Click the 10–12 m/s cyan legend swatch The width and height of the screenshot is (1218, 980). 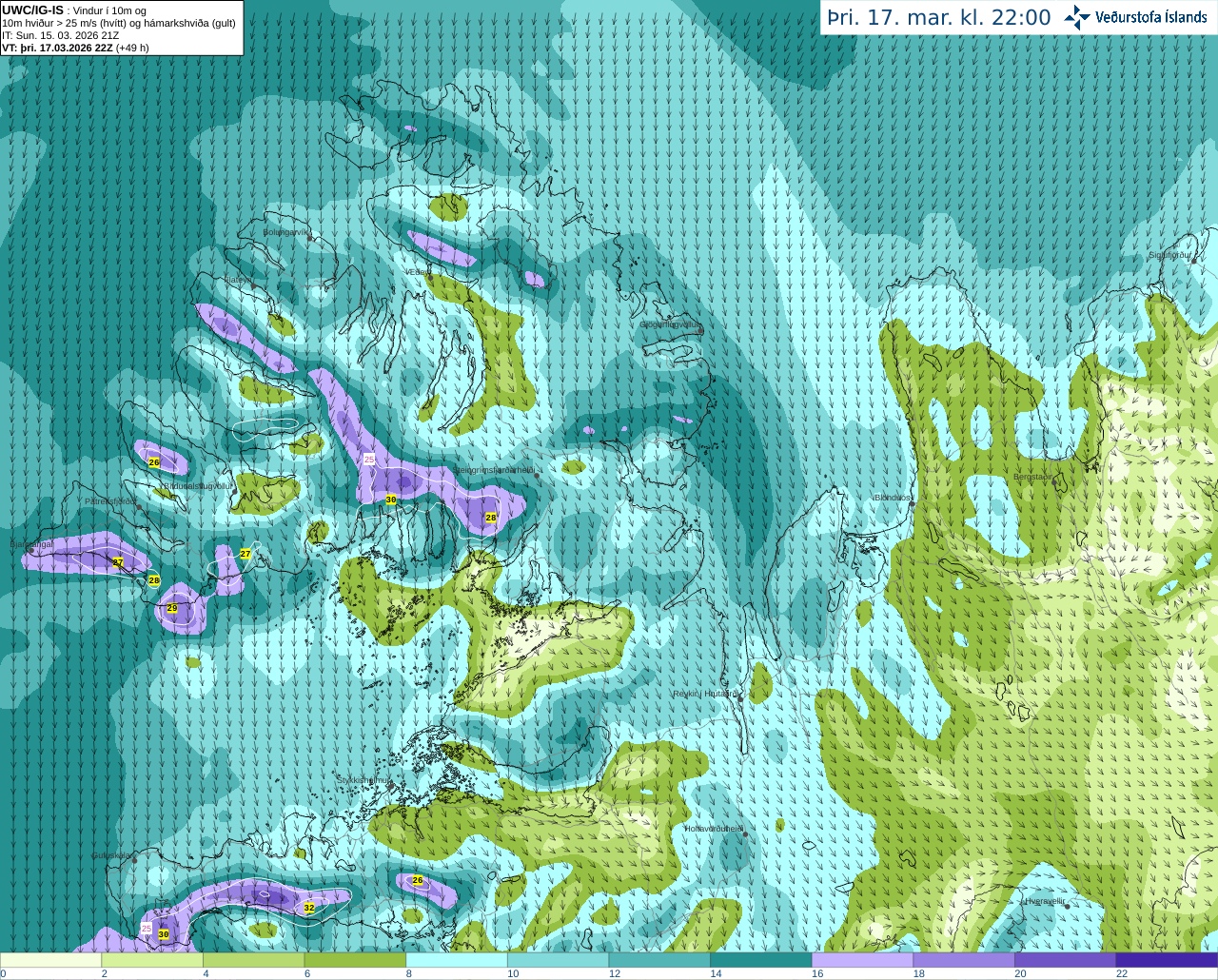558,959
